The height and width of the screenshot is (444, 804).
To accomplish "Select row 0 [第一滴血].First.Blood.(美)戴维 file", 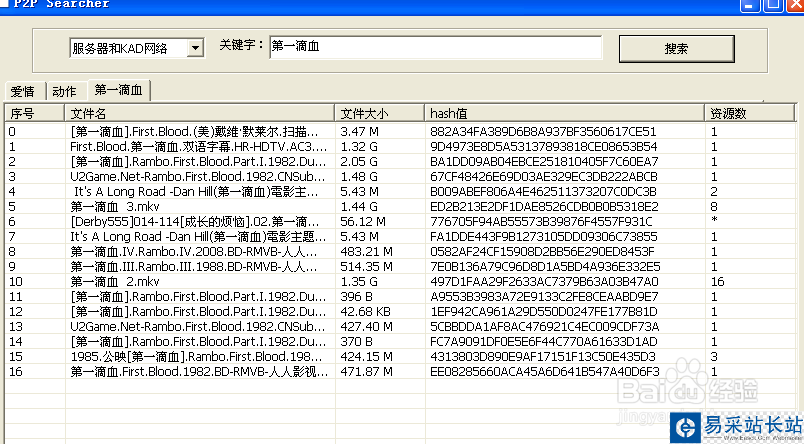I will coord(194,132).
